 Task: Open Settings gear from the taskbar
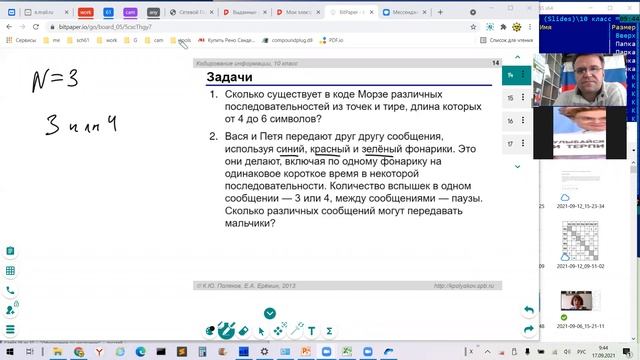pos(264,351)
